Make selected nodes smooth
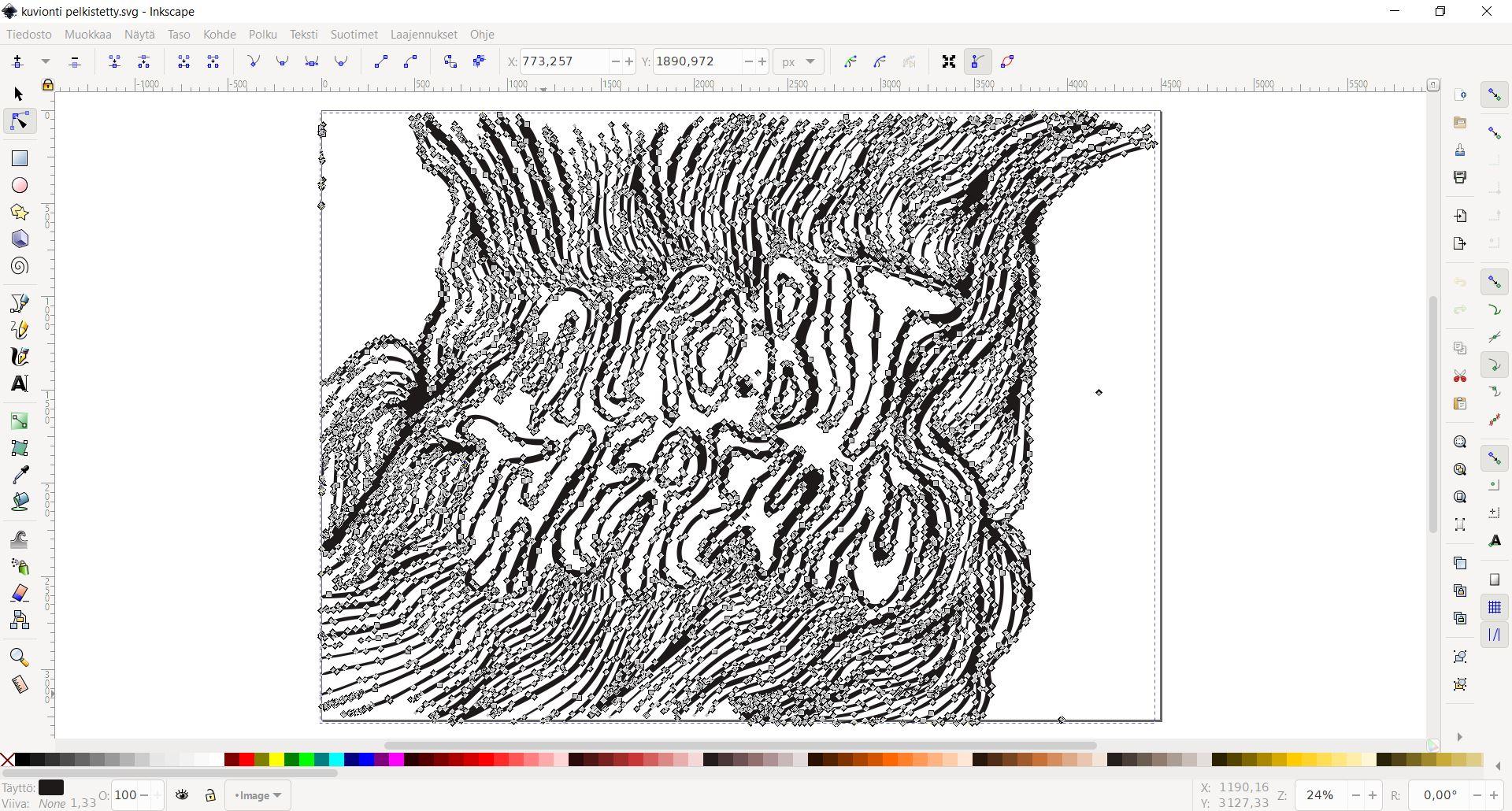The width and height of the screenshot is (1512, 811). (282, 61)
